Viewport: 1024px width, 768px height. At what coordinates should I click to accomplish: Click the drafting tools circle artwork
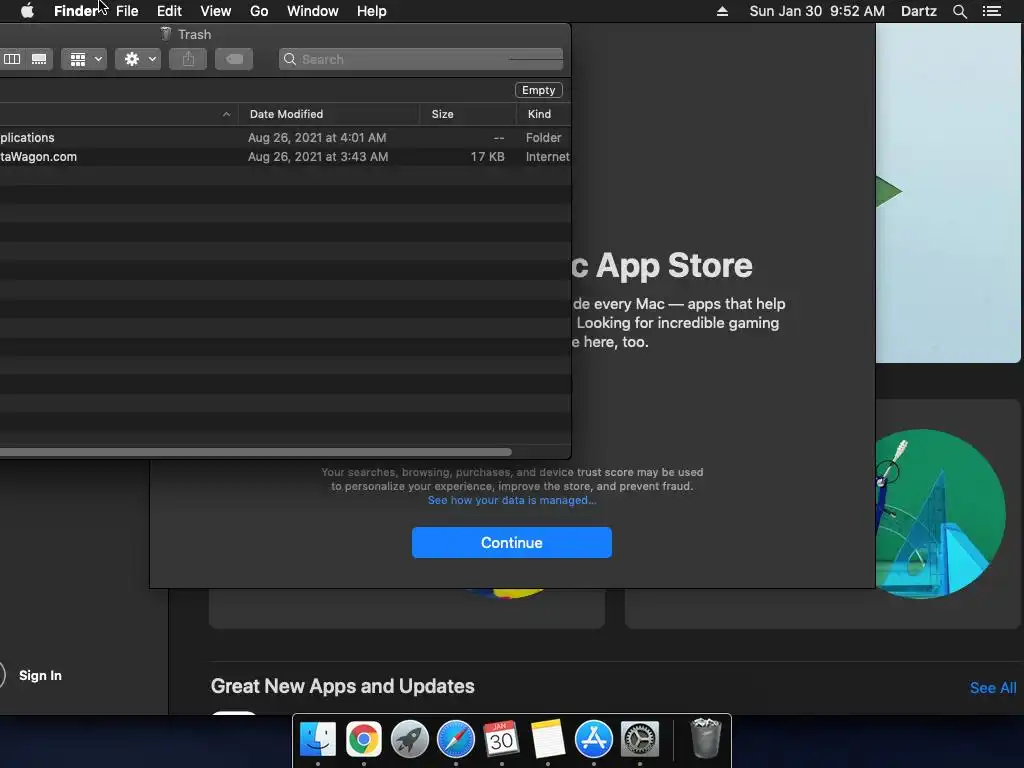[x=940, y=513]
